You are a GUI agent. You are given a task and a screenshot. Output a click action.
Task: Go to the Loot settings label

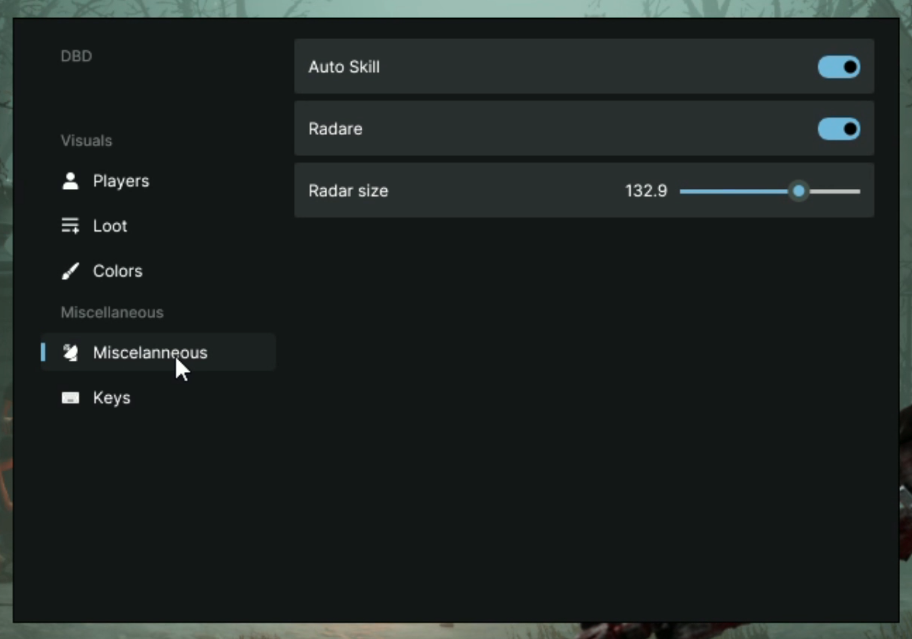tap(110, 226)
